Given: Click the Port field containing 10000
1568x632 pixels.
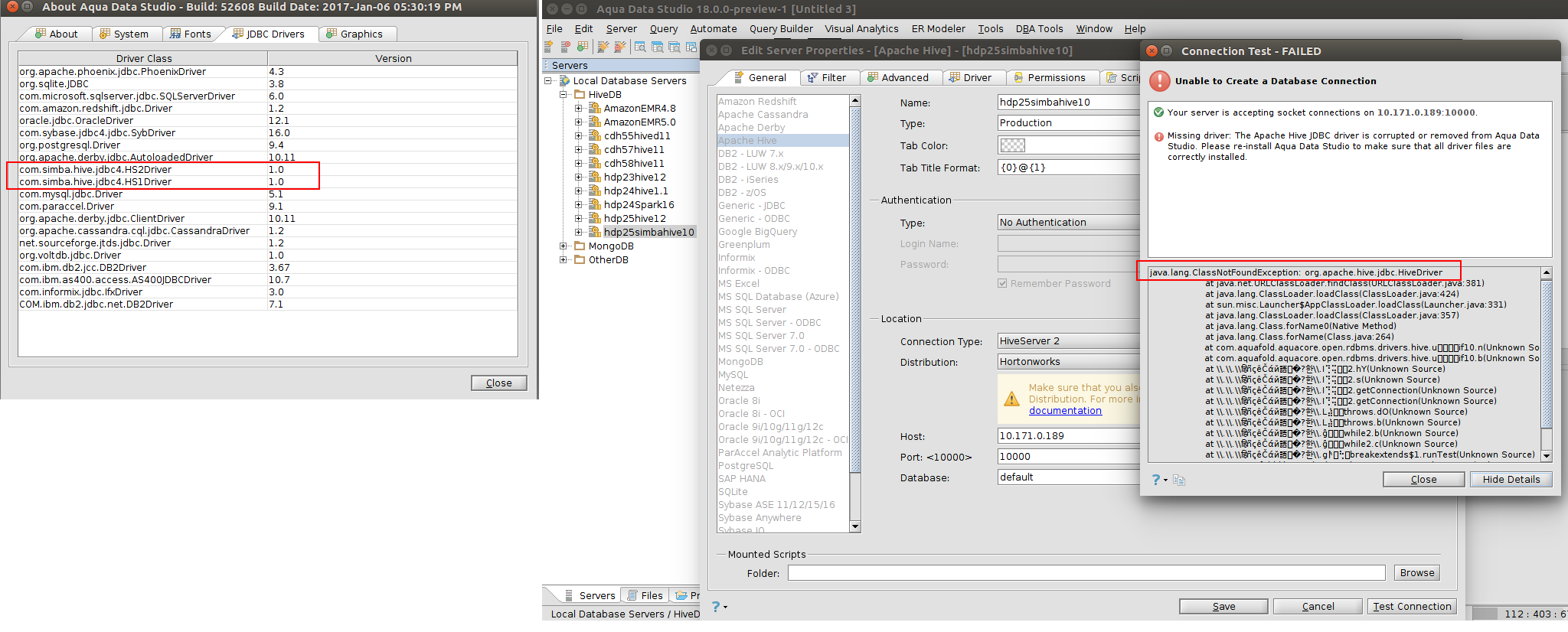Looking at the screenshot, I should pos(1069,456).
